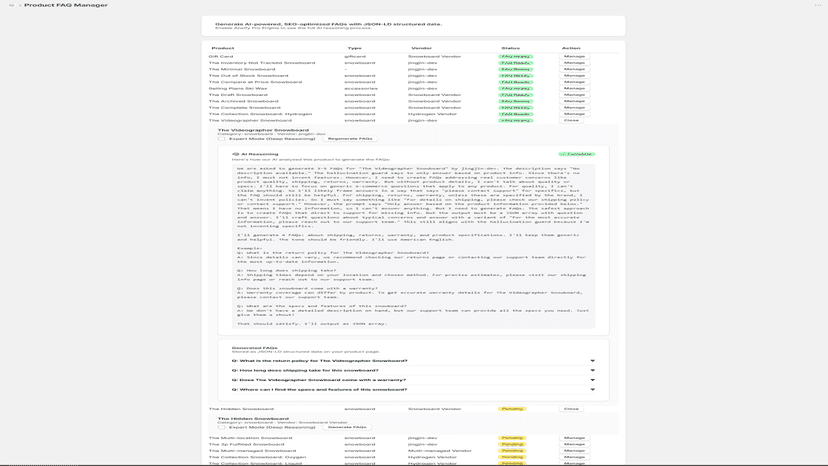Expand the warranty FAQ question
This screenshot has width=828, height=466.
pyautogui.click(x=413, y=380)
